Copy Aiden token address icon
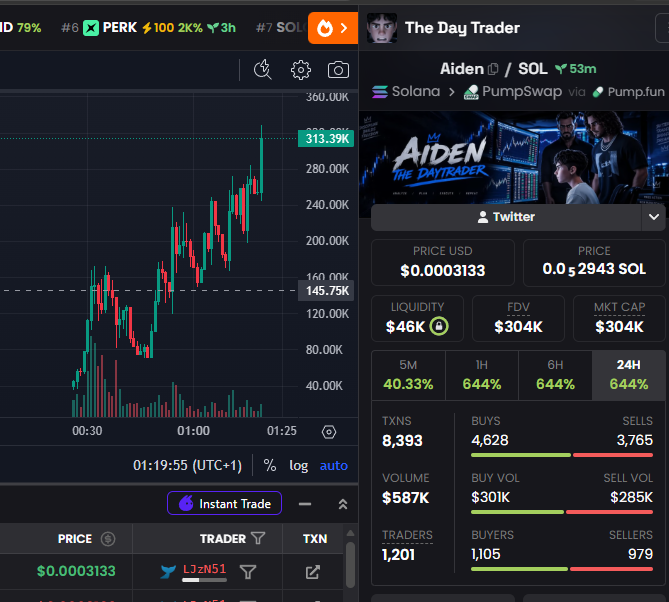Screen dimensions: 669x602 493,69
